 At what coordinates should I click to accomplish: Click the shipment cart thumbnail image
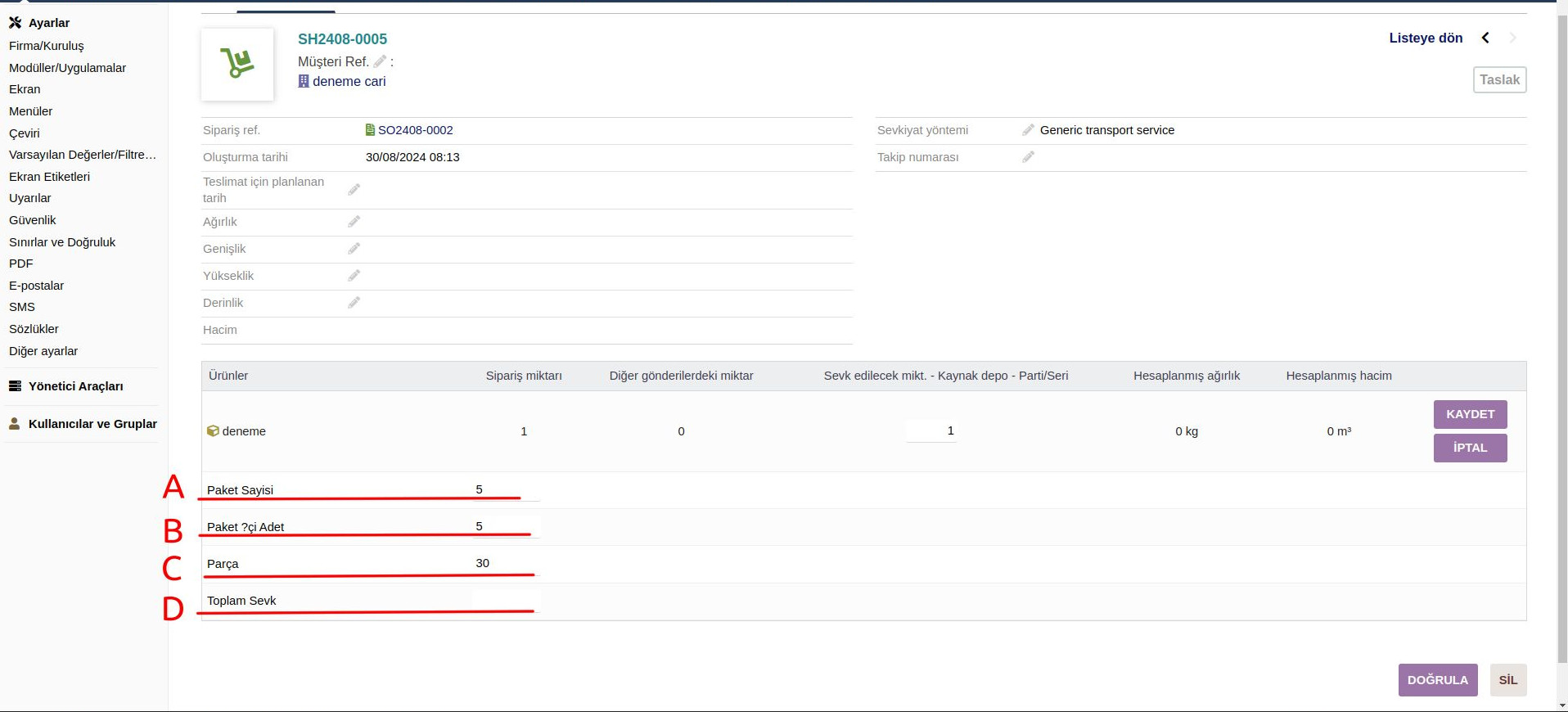[237, 64]
